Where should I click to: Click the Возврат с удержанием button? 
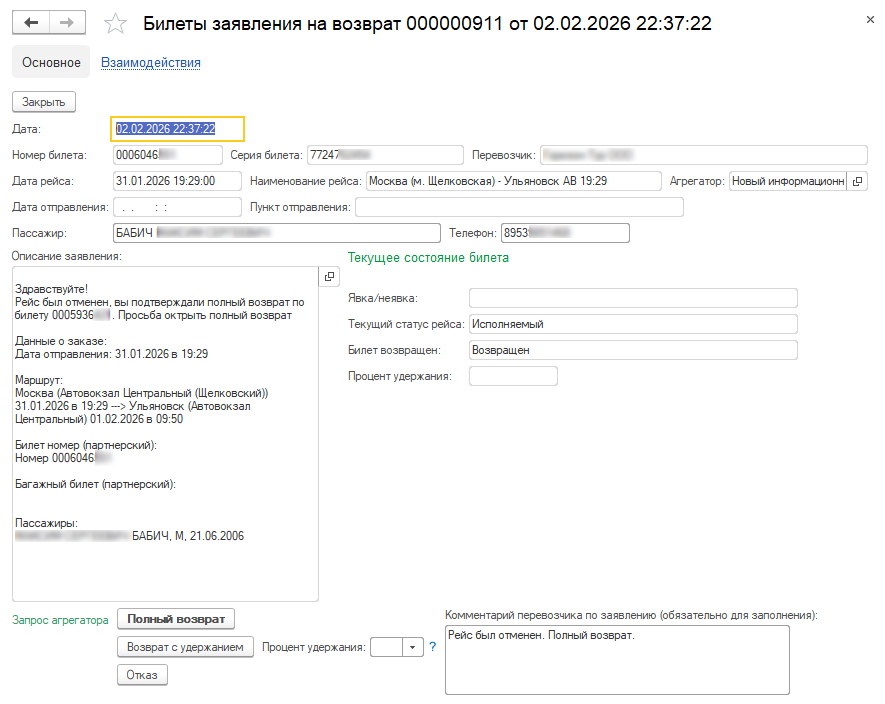(x=185, y=647)
